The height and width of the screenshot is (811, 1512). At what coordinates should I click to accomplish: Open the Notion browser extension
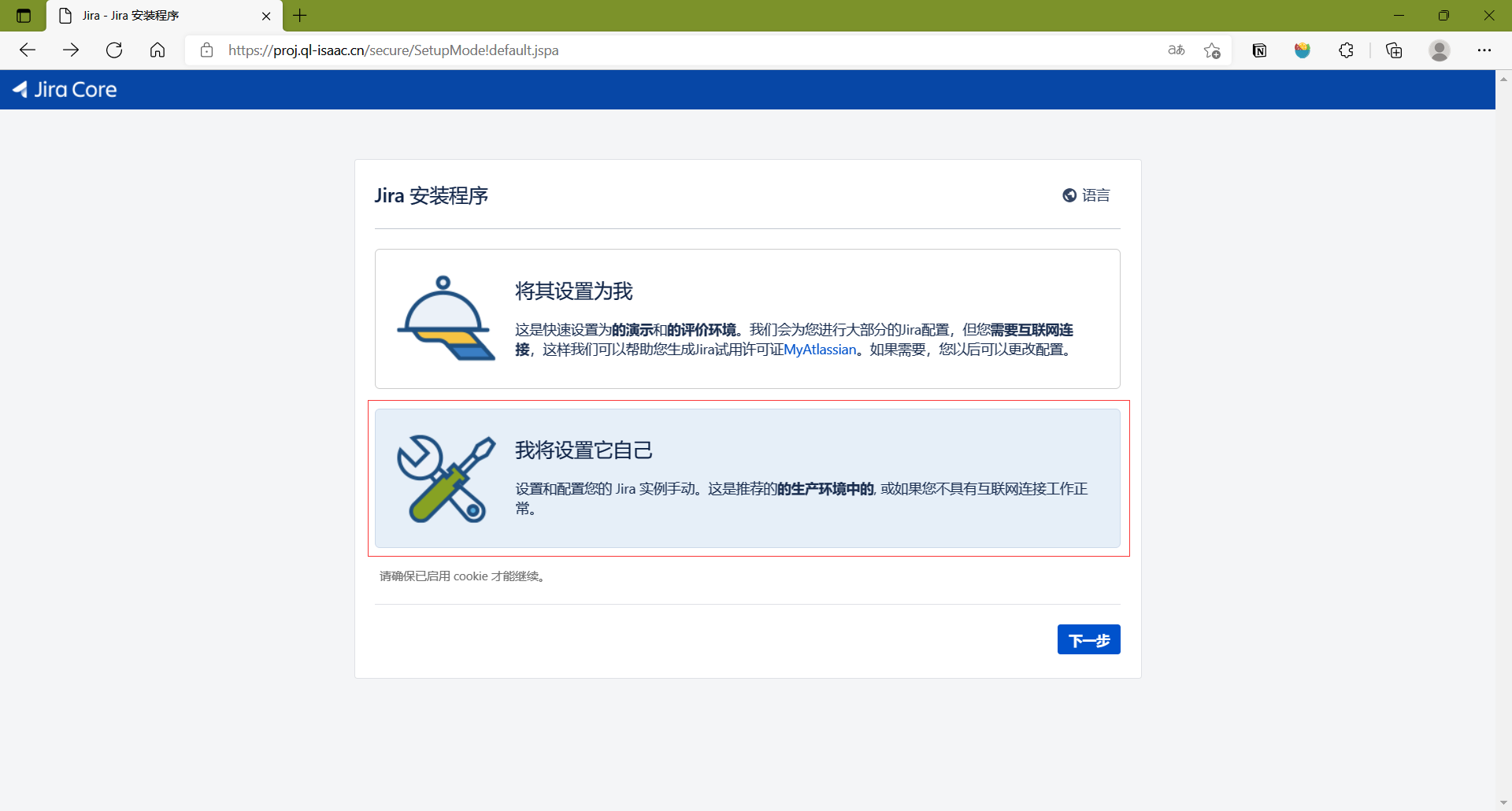[x=1258, y=50]
